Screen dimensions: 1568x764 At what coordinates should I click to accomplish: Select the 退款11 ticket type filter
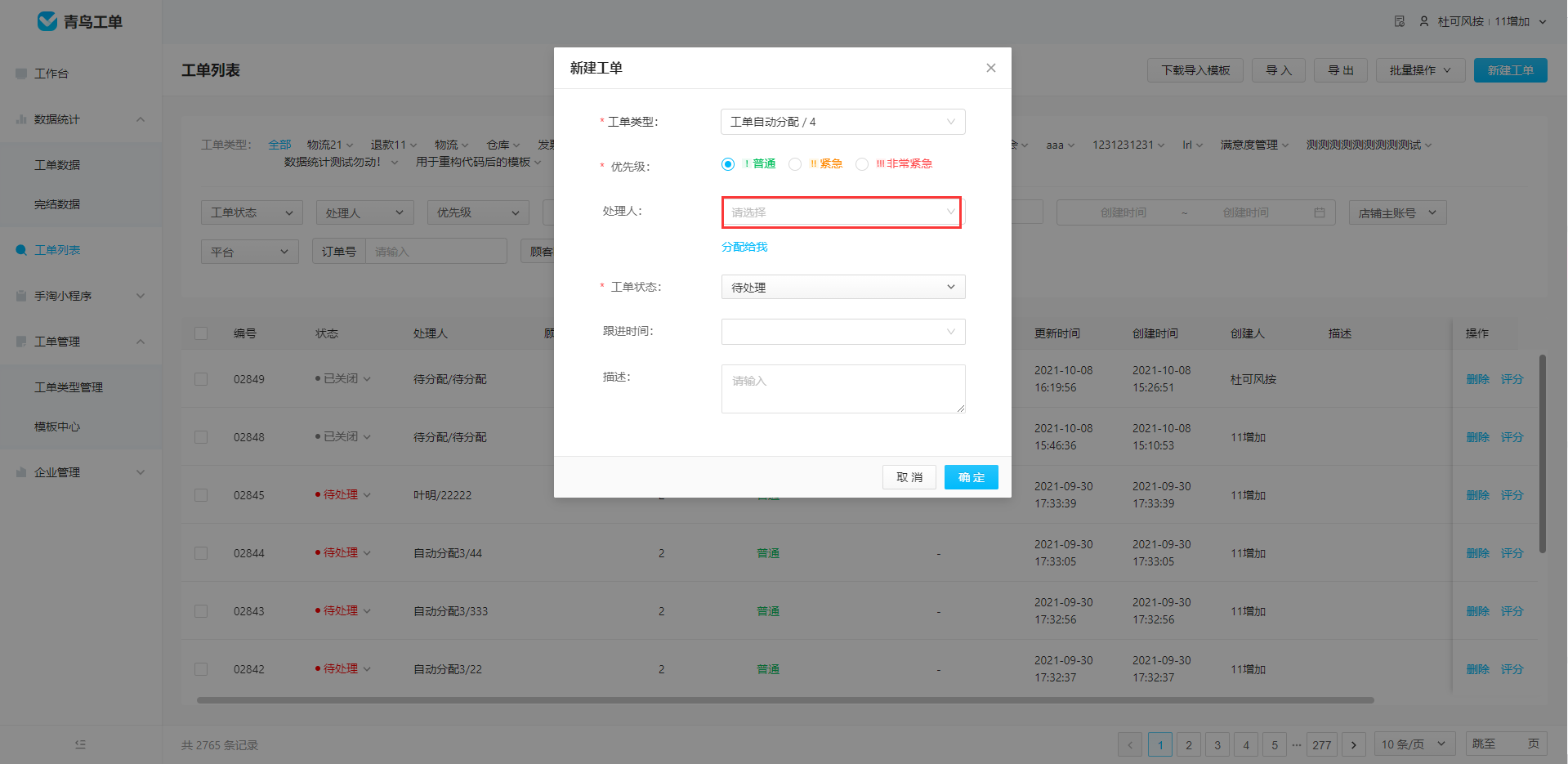coord(393,145)
